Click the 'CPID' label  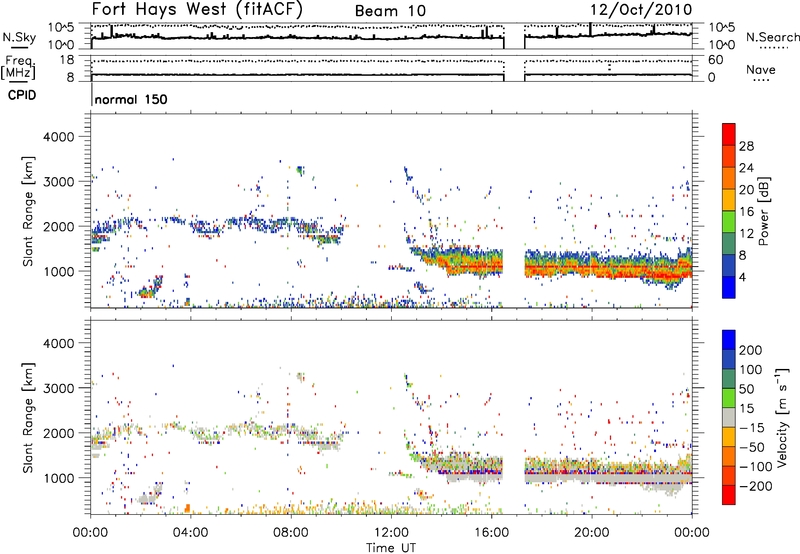pos(22,95)
